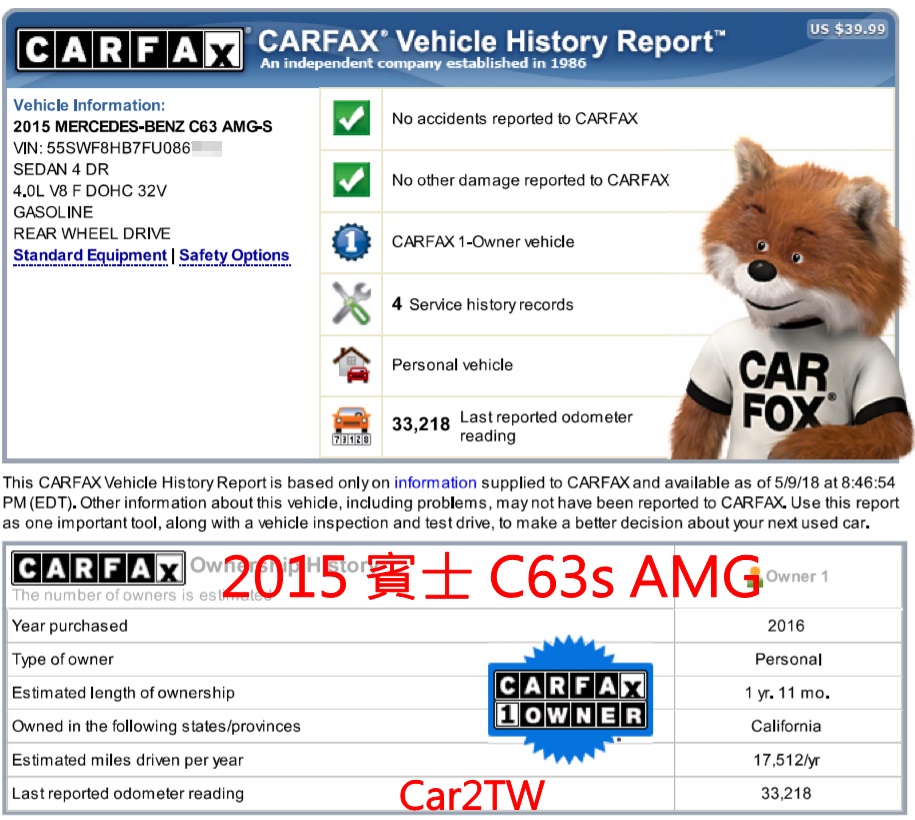Click the 'Personal' owner type value
Screen dimensions: 915x820
click(x=788, y=660)
